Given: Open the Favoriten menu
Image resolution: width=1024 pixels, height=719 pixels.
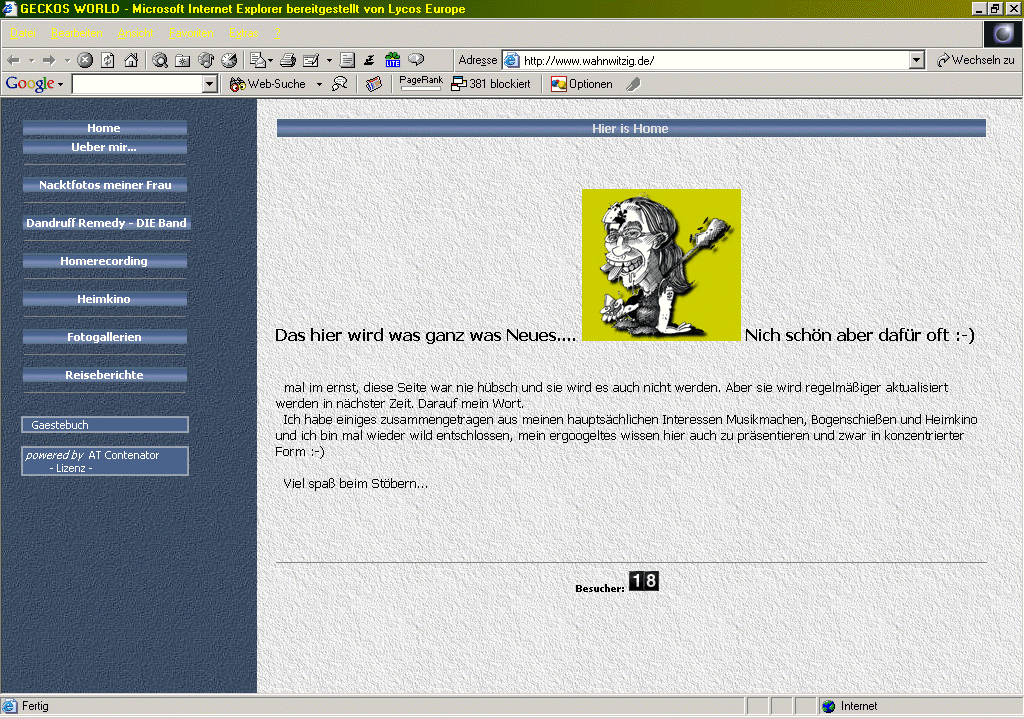Looking at the screenshot, I should 191,33.
